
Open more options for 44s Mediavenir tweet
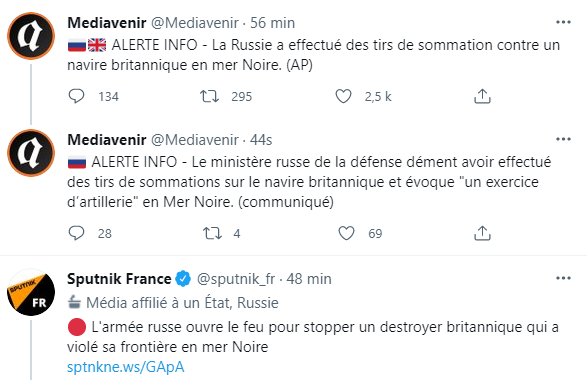tap(563, 139)
